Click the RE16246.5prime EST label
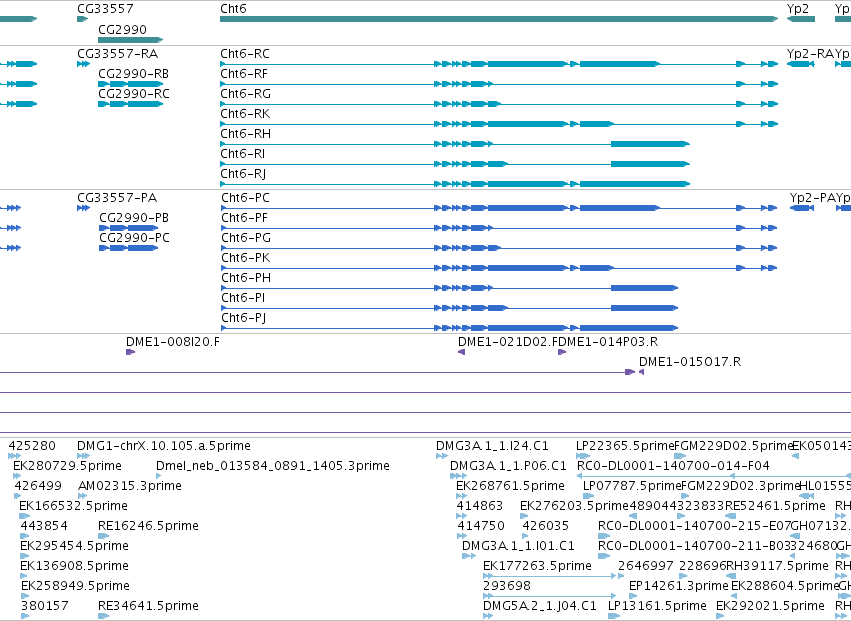851x621 pixels. point(148,526)
